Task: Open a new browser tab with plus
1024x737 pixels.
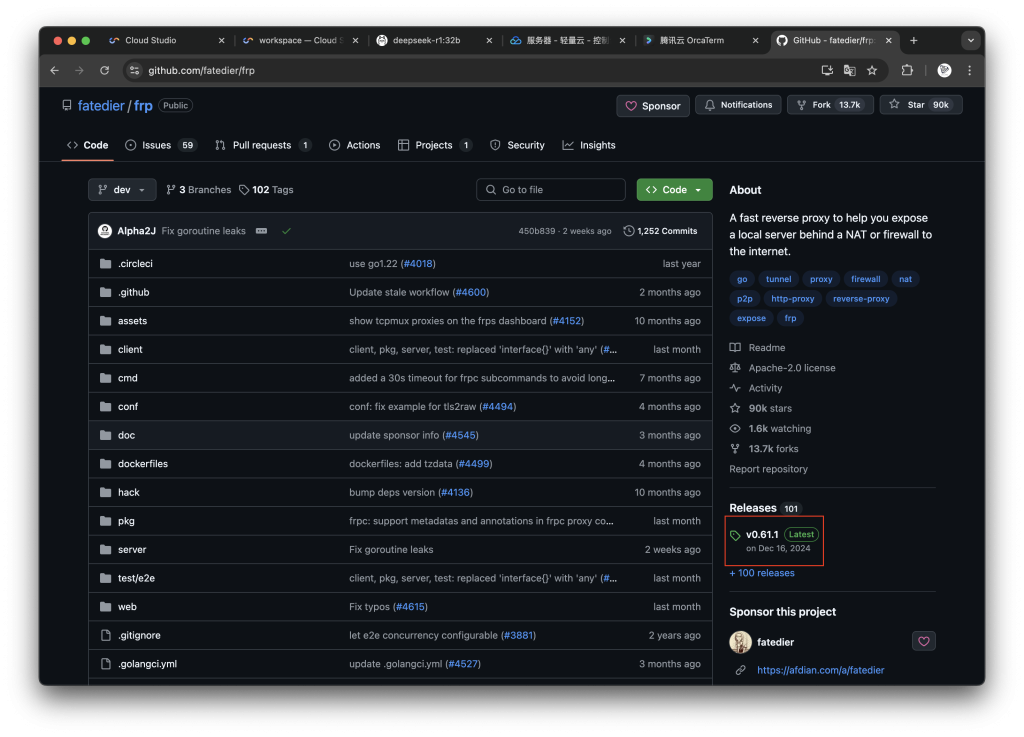Action: click(914, 40)
